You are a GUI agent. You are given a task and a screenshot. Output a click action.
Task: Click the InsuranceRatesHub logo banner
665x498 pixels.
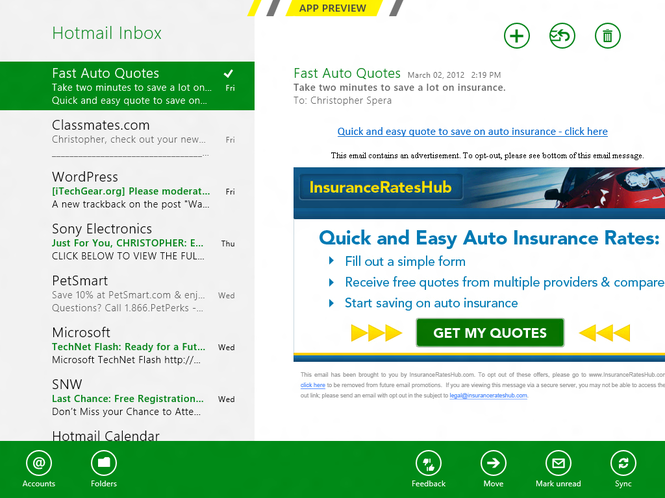pos(380,187)
